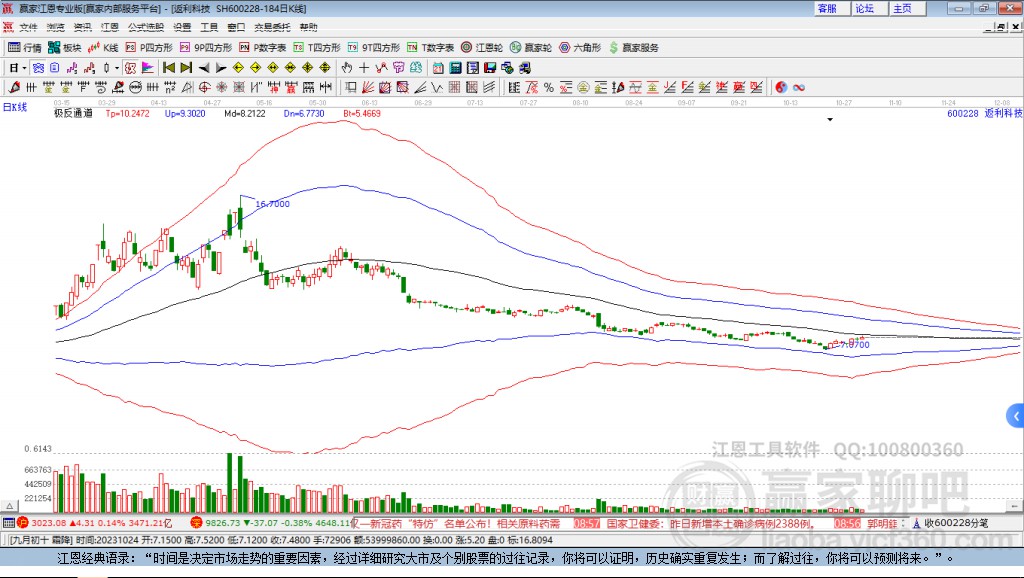Click the scrolling news ticker headline
This screenshot has width=1024, height=578.
point(458,523)
